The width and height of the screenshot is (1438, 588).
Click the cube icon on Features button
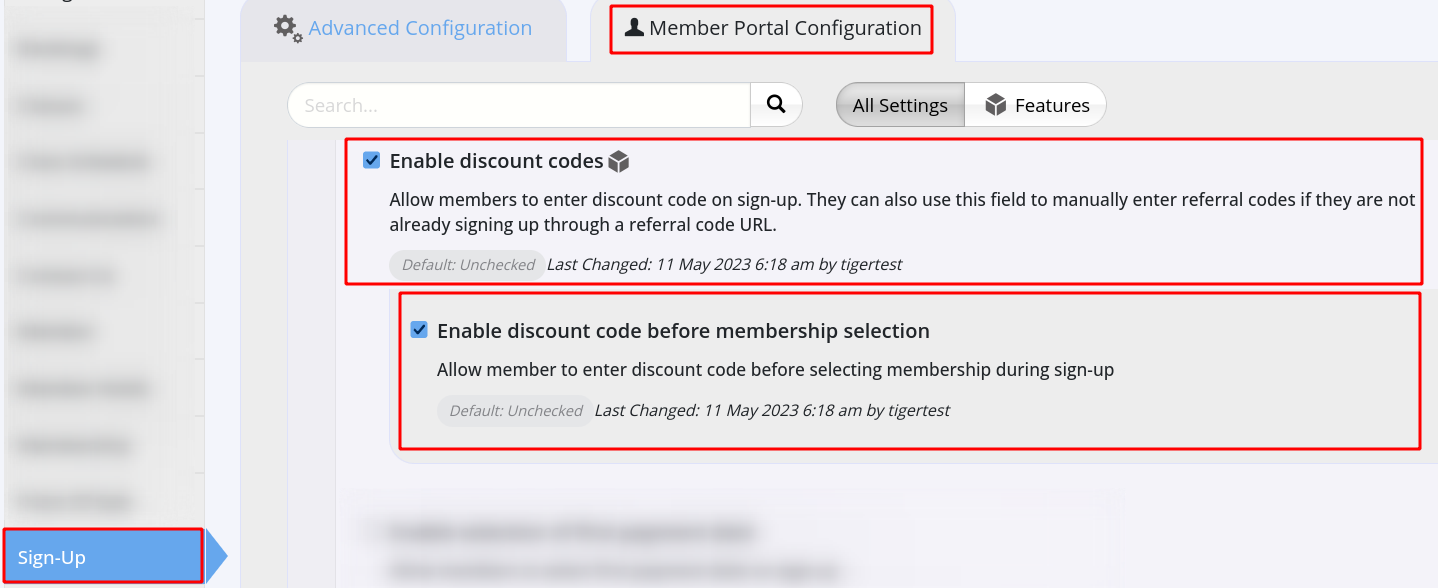tap(995, 105)
